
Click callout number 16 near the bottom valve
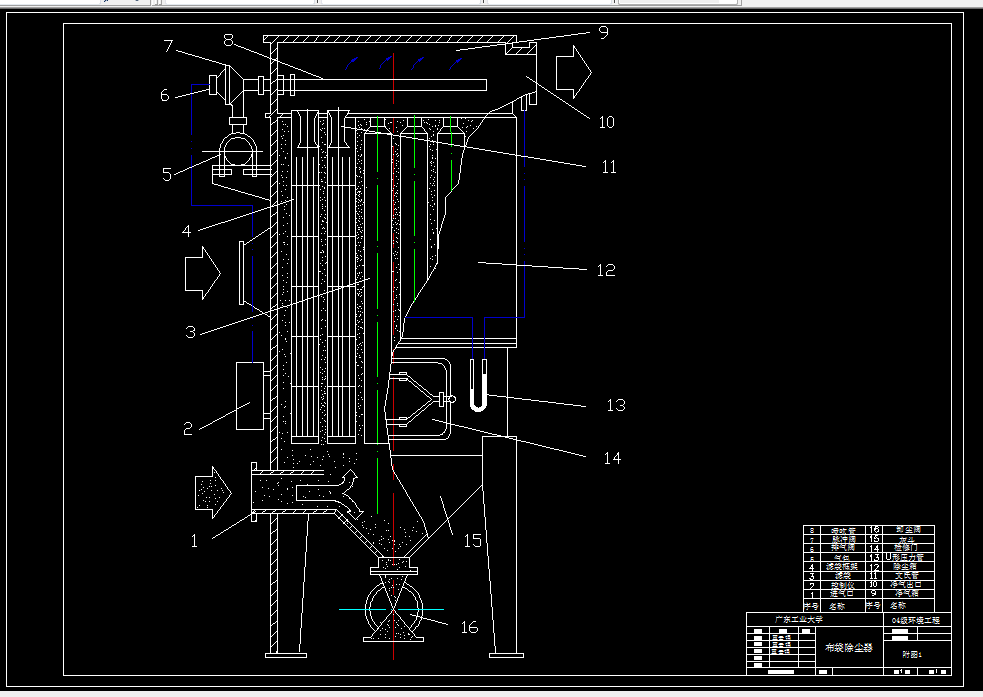point(469,627)
